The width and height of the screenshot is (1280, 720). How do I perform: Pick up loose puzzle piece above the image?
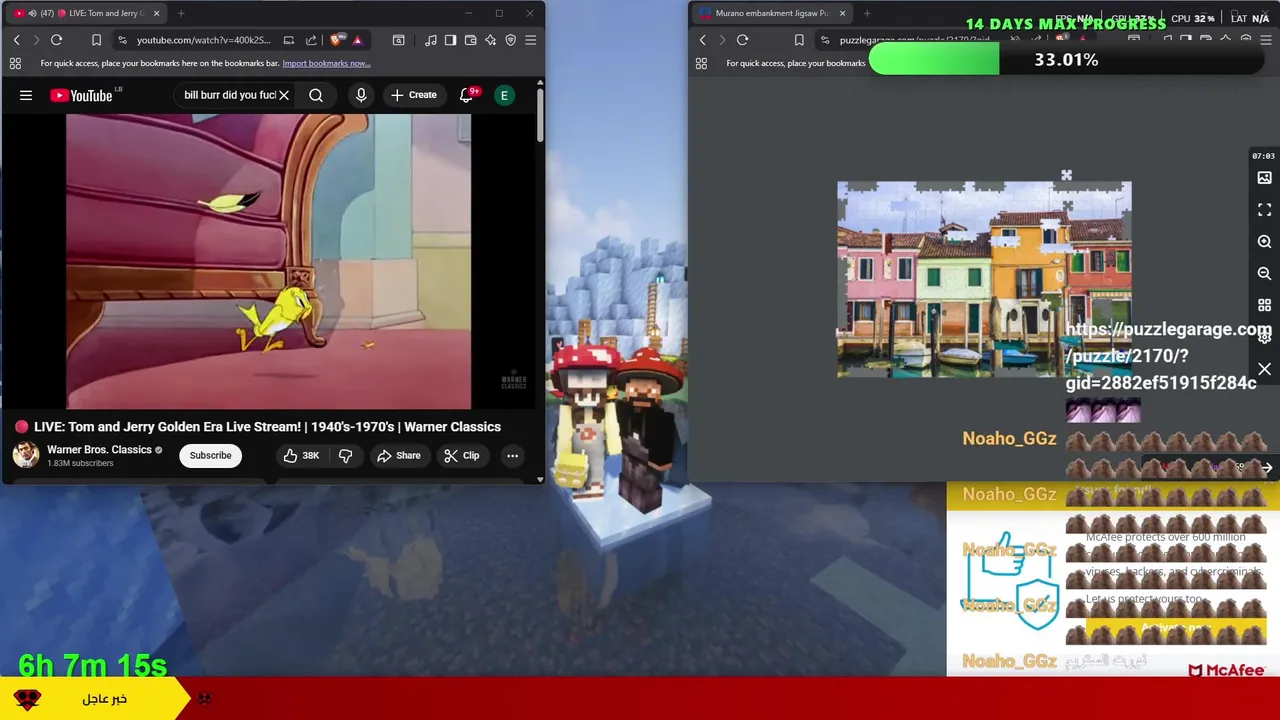(1066, 176)
